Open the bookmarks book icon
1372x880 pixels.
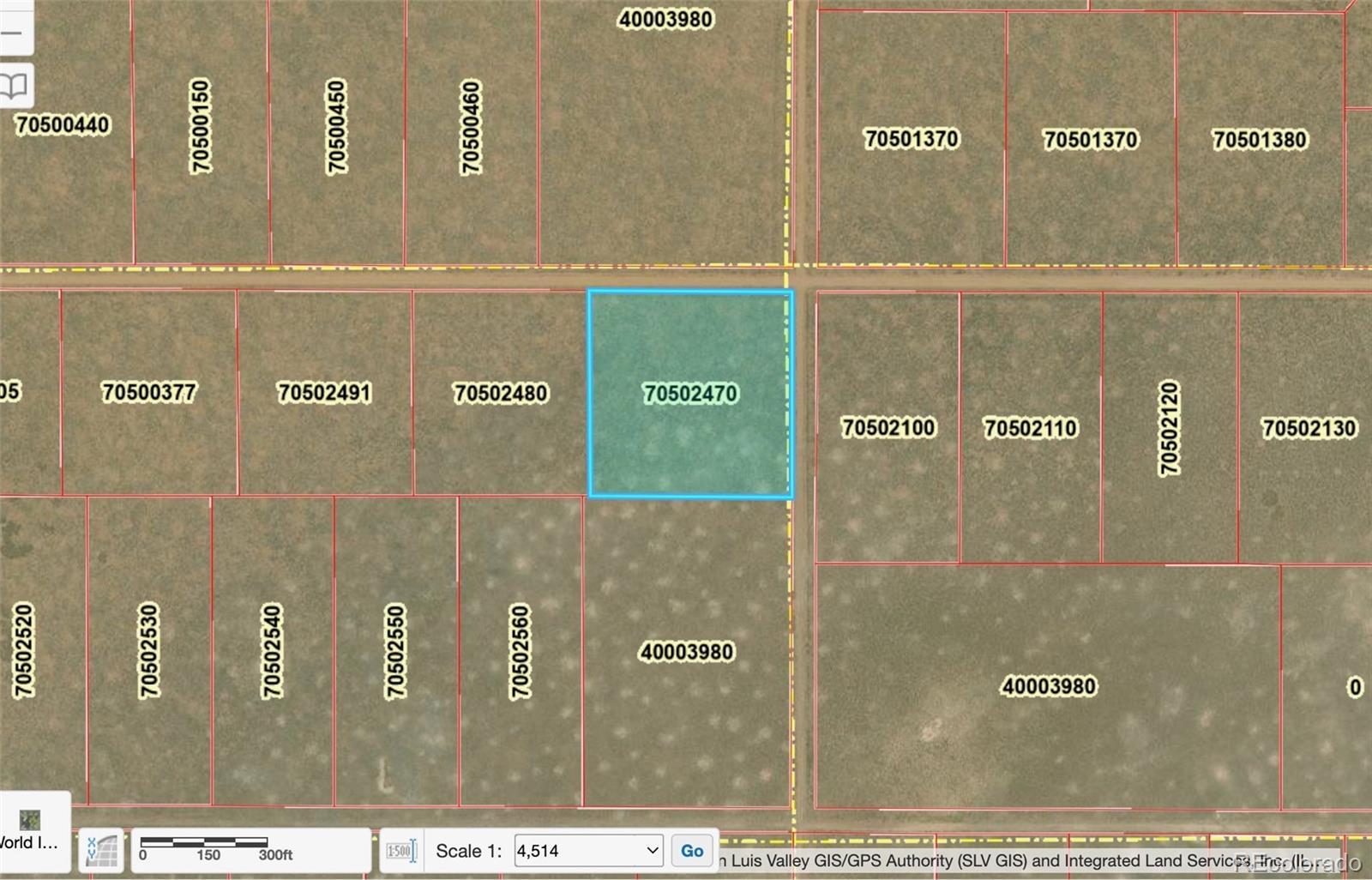click(15, 85)
